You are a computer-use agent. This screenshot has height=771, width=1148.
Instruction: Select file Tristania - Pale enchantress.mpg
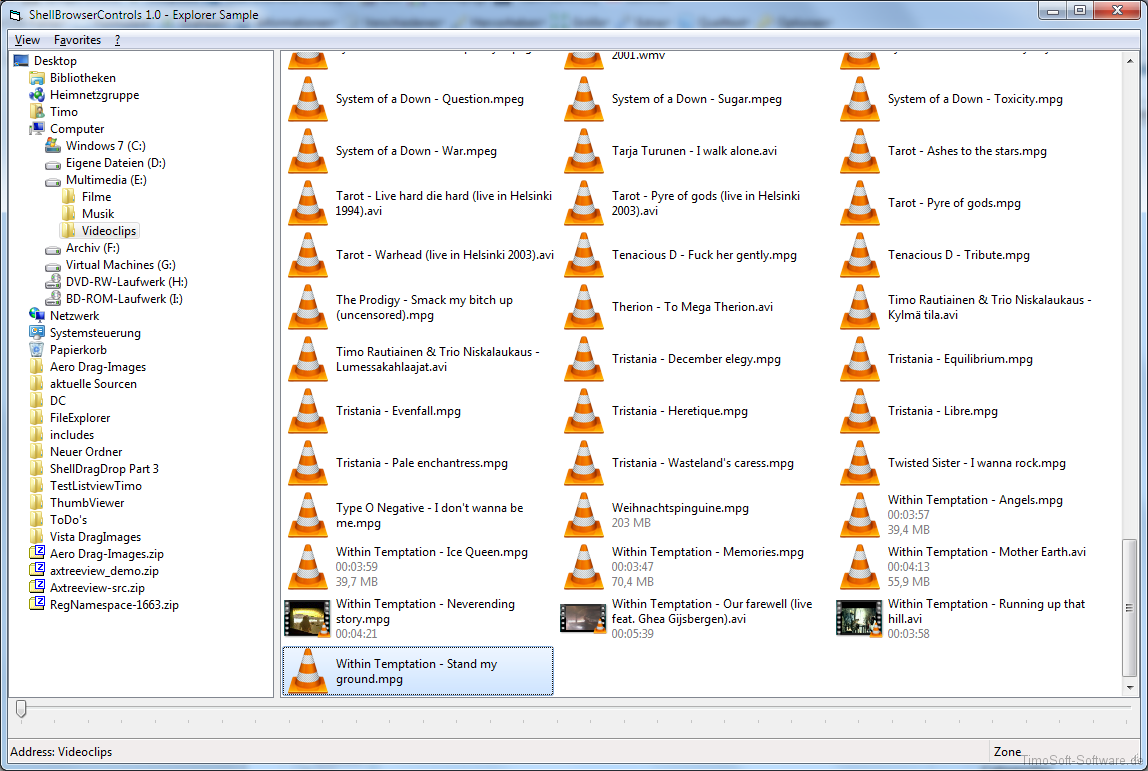coord(422,463)
